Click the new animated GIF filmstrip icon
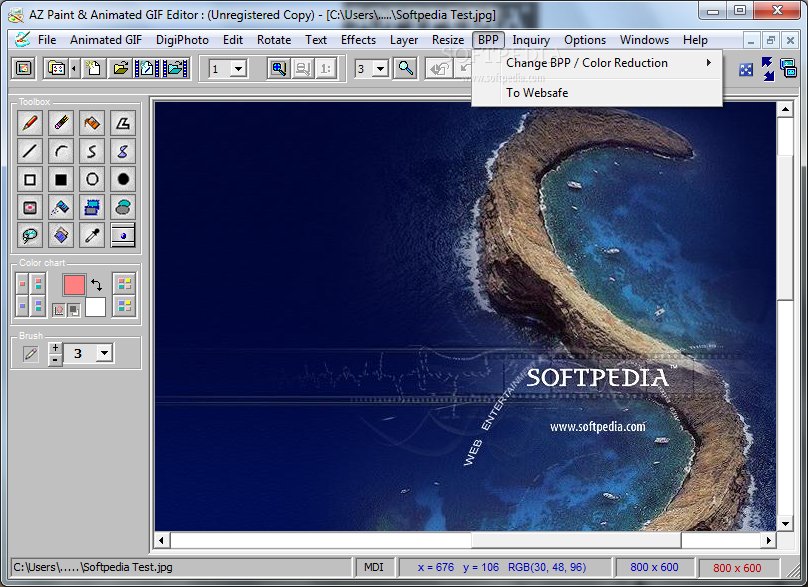808x587 pixels. click(x=147, y=68)
